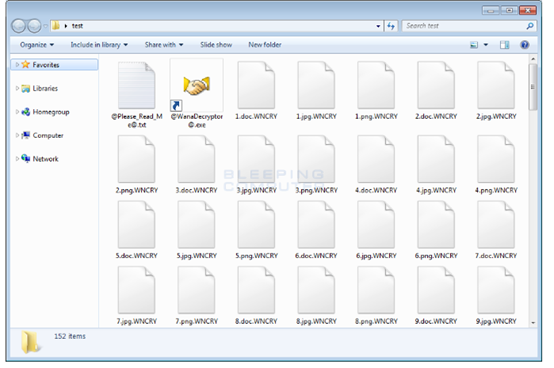Viewport: 554px width, 368px height.
Task: Create a New folder
Action: tap(265, 45)
